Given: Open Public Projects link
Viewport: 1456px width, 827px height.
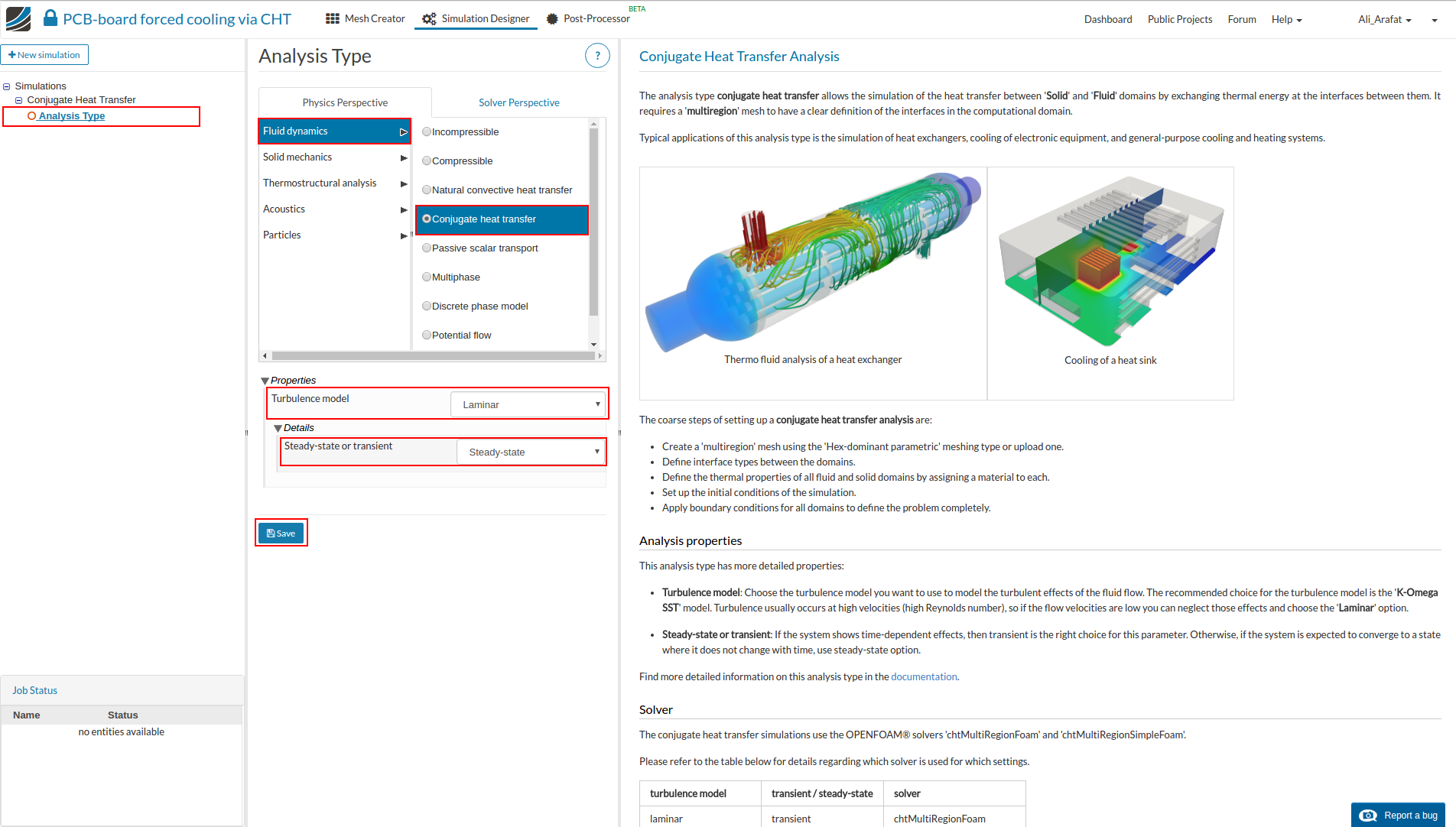Looking at the screenshot, I should click(1180, 19).
